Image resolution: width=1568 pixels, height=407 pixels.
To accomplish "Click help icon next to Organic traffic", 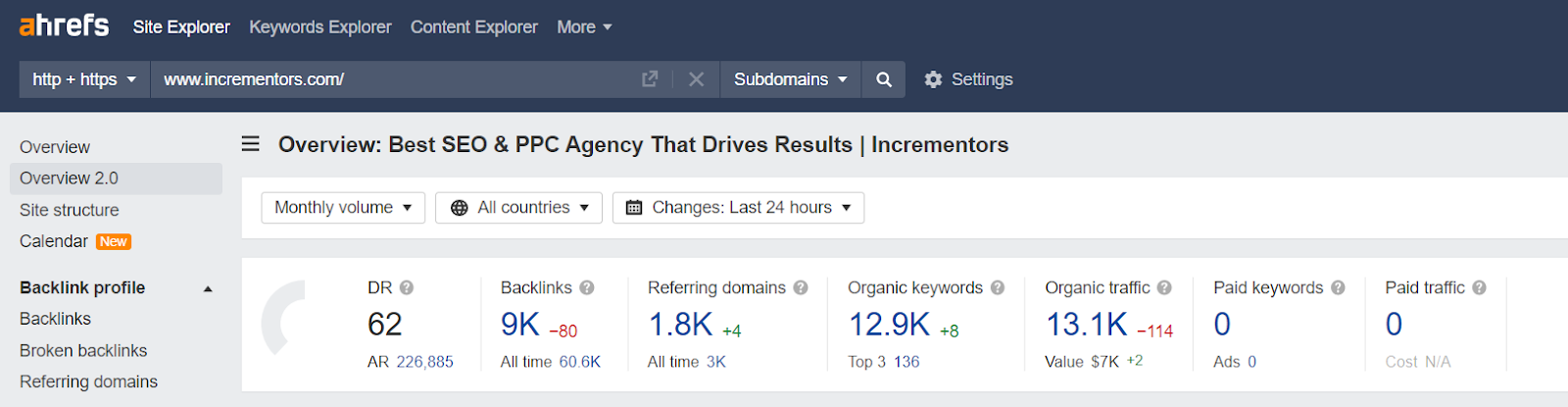I will tap(1164, 287).
